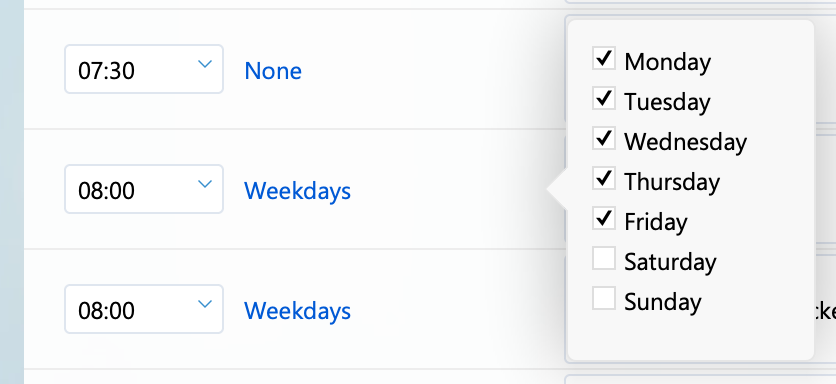The width and height of the screenshot is (836, 384).
Task: Click the Monday label in the popup
Action: [668, 62]
